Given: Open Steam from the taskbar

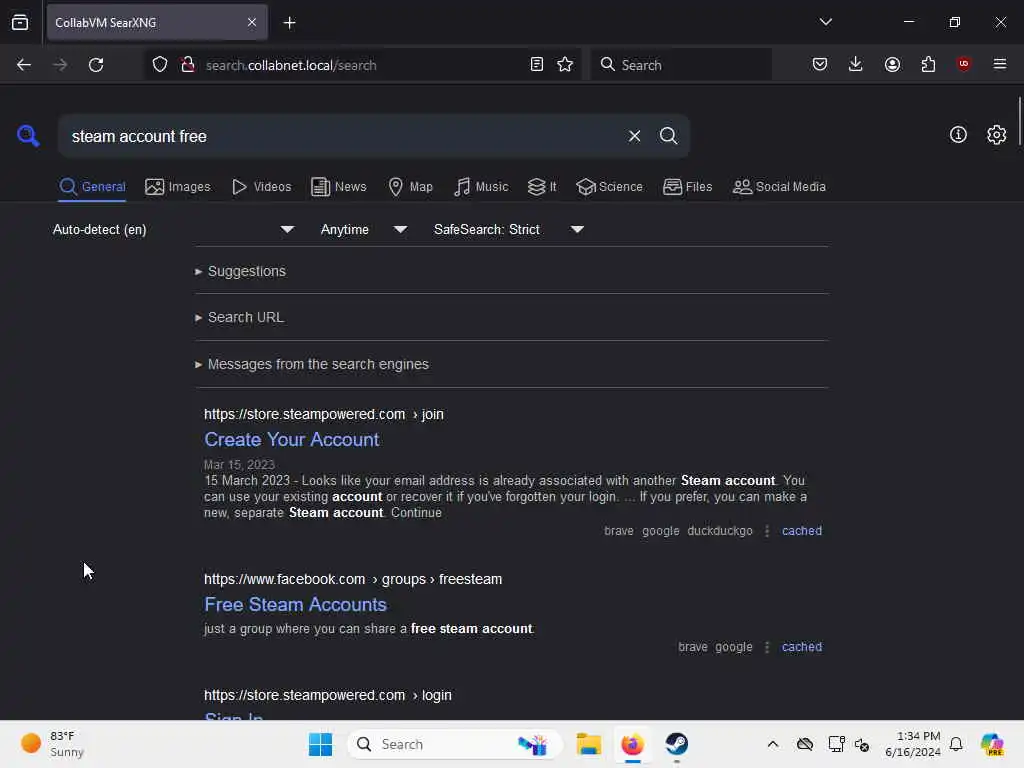Looking at the screenshot, I should [x=677, y=744].
